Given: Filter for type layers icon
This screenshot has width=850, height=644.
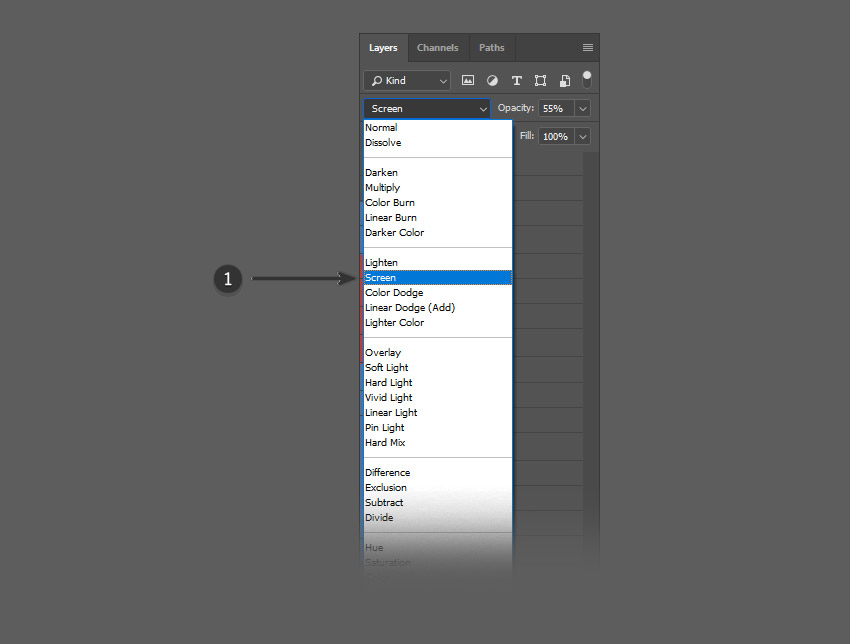Looking at the screenshot, I should (517, 81).
